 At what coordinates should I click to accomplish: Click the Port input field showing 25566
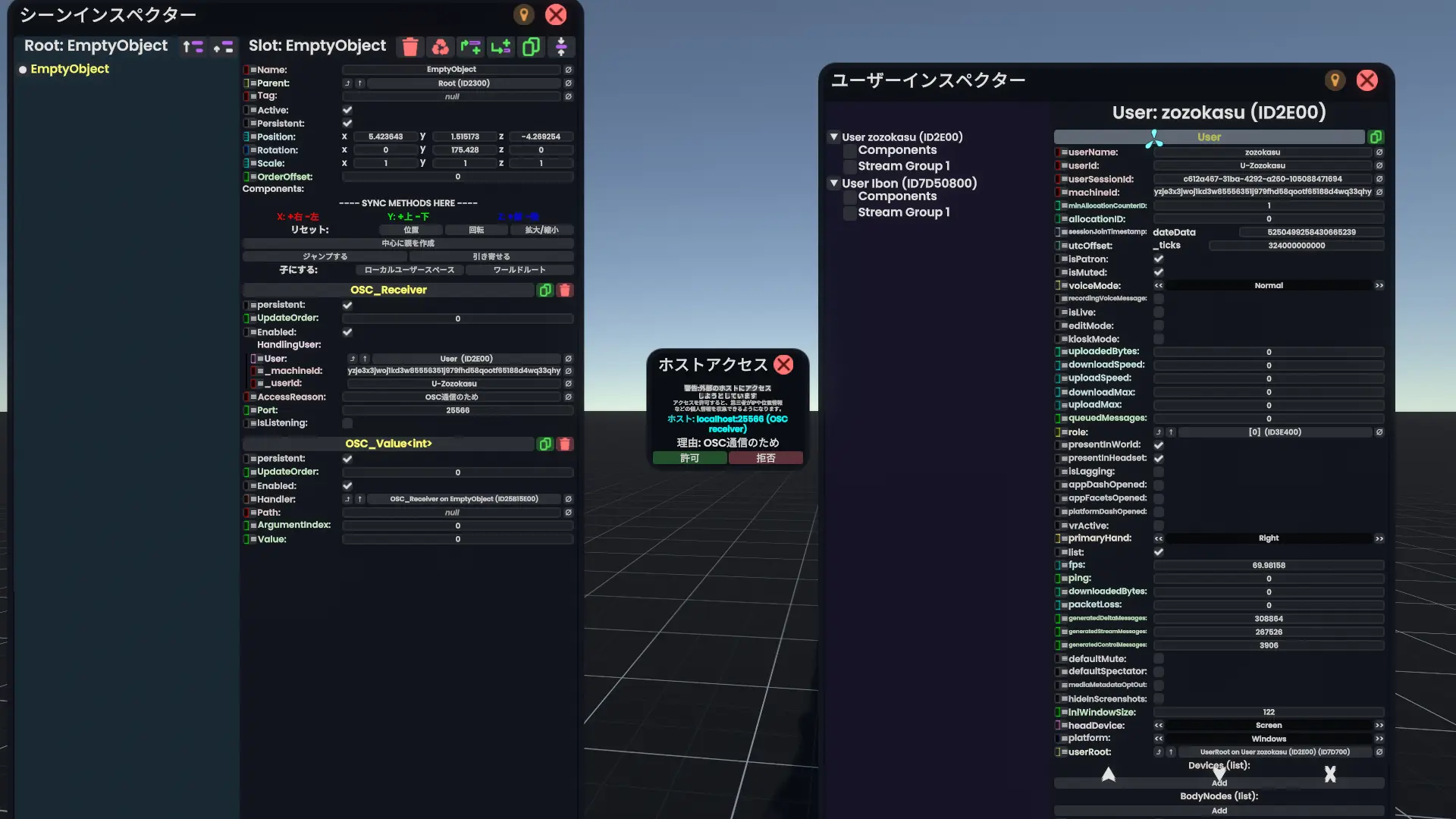[x=458, y=409]
